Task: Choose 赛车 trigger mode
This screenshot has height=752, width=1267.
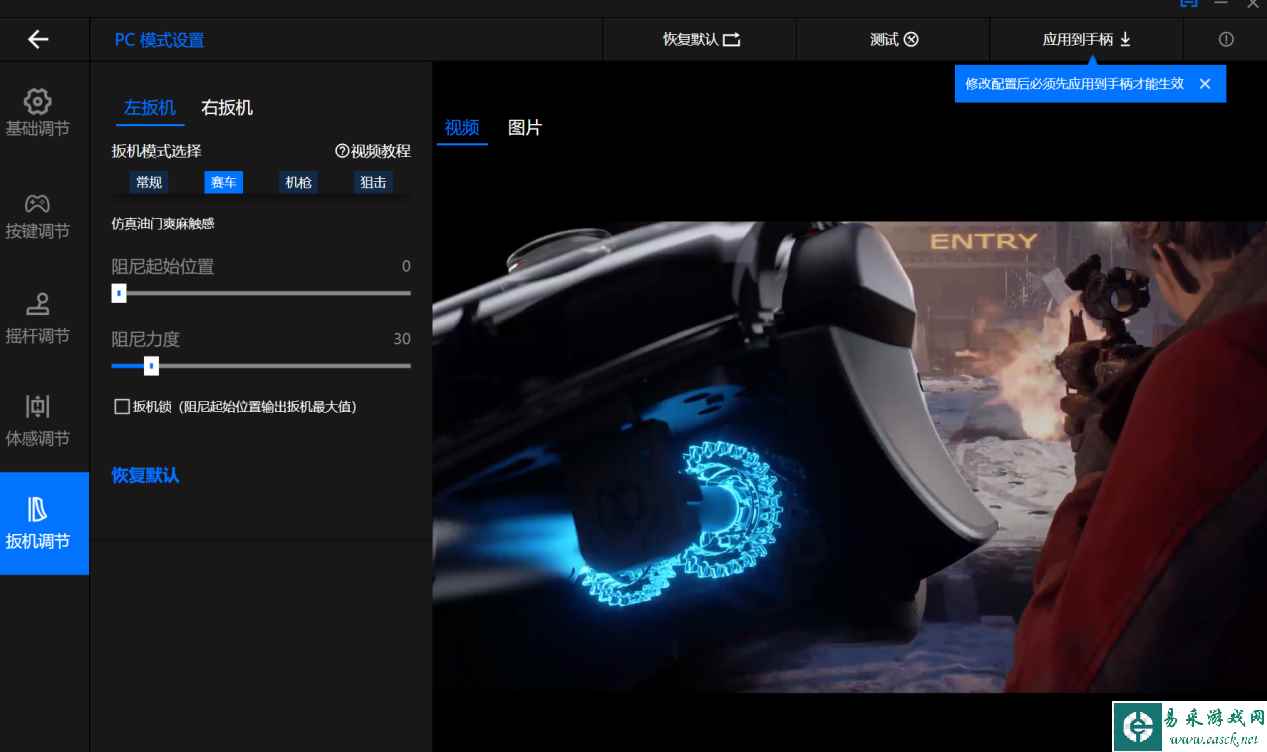Action: point(224,182)
